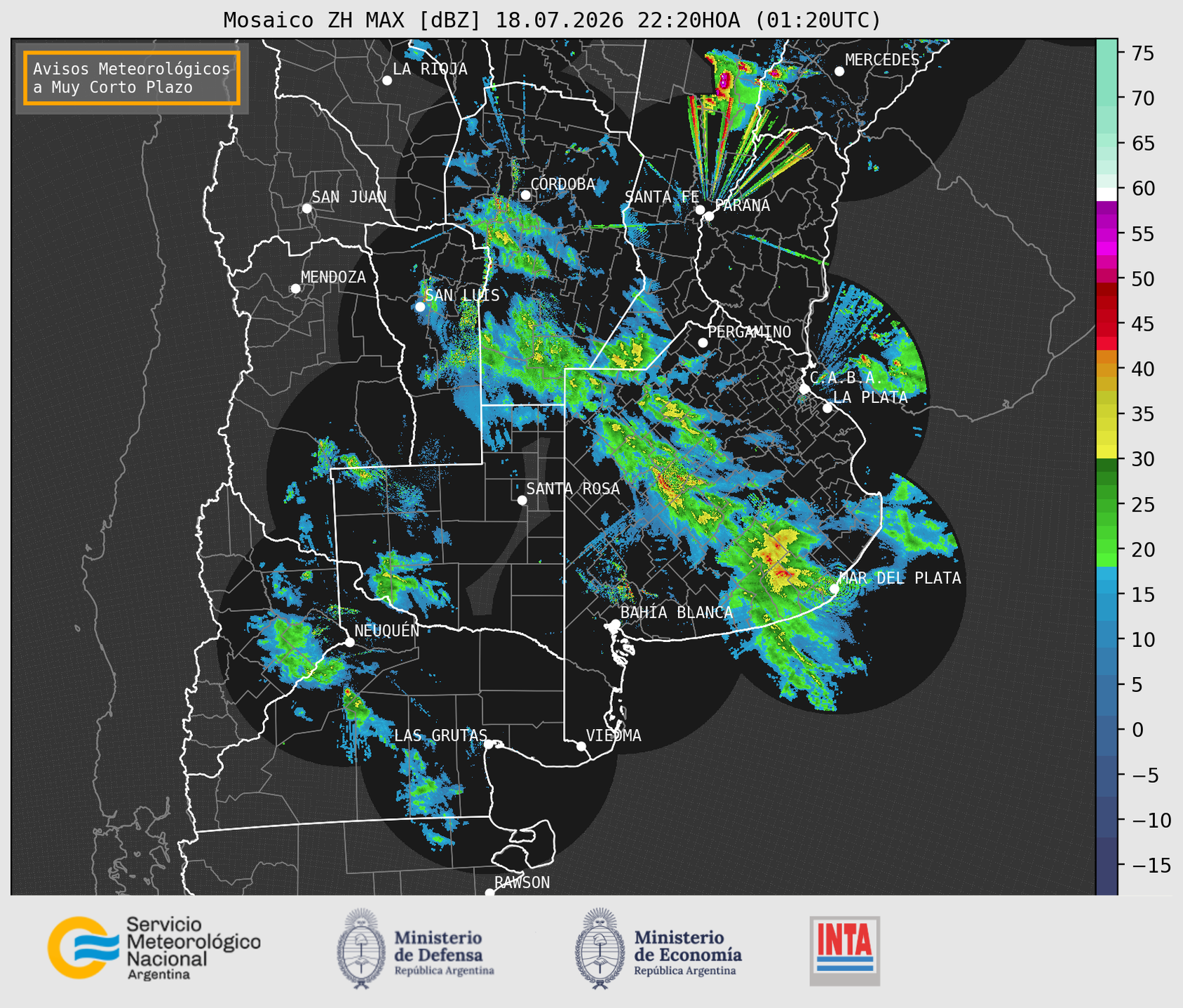
Task: Click the San Luis city label
Action: pyautogui.click(x=462, y=296)
